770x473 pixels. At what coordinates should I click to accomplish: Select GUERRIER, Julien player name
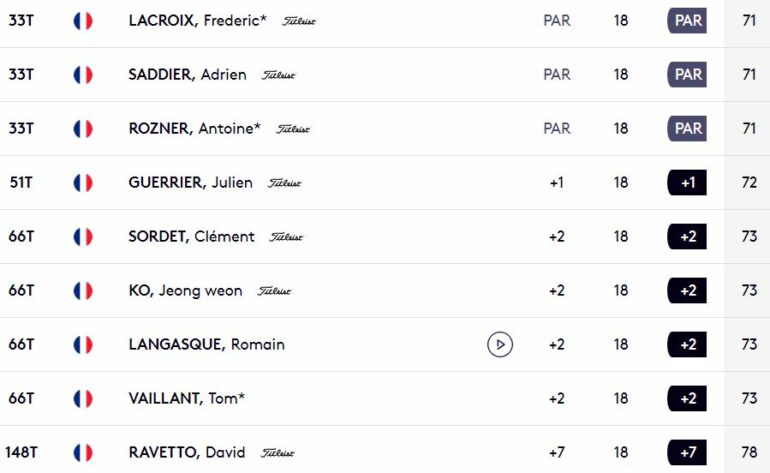pos(191,183)
